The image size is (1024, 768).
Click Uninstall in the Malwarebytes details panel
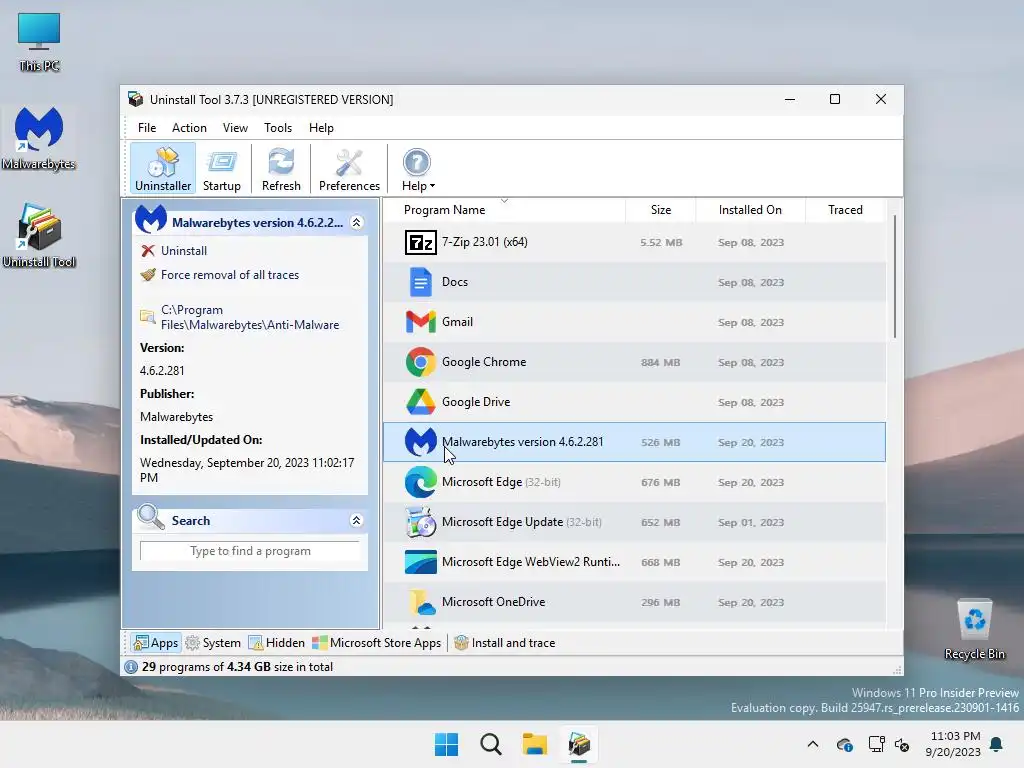(x=184, y=251)
